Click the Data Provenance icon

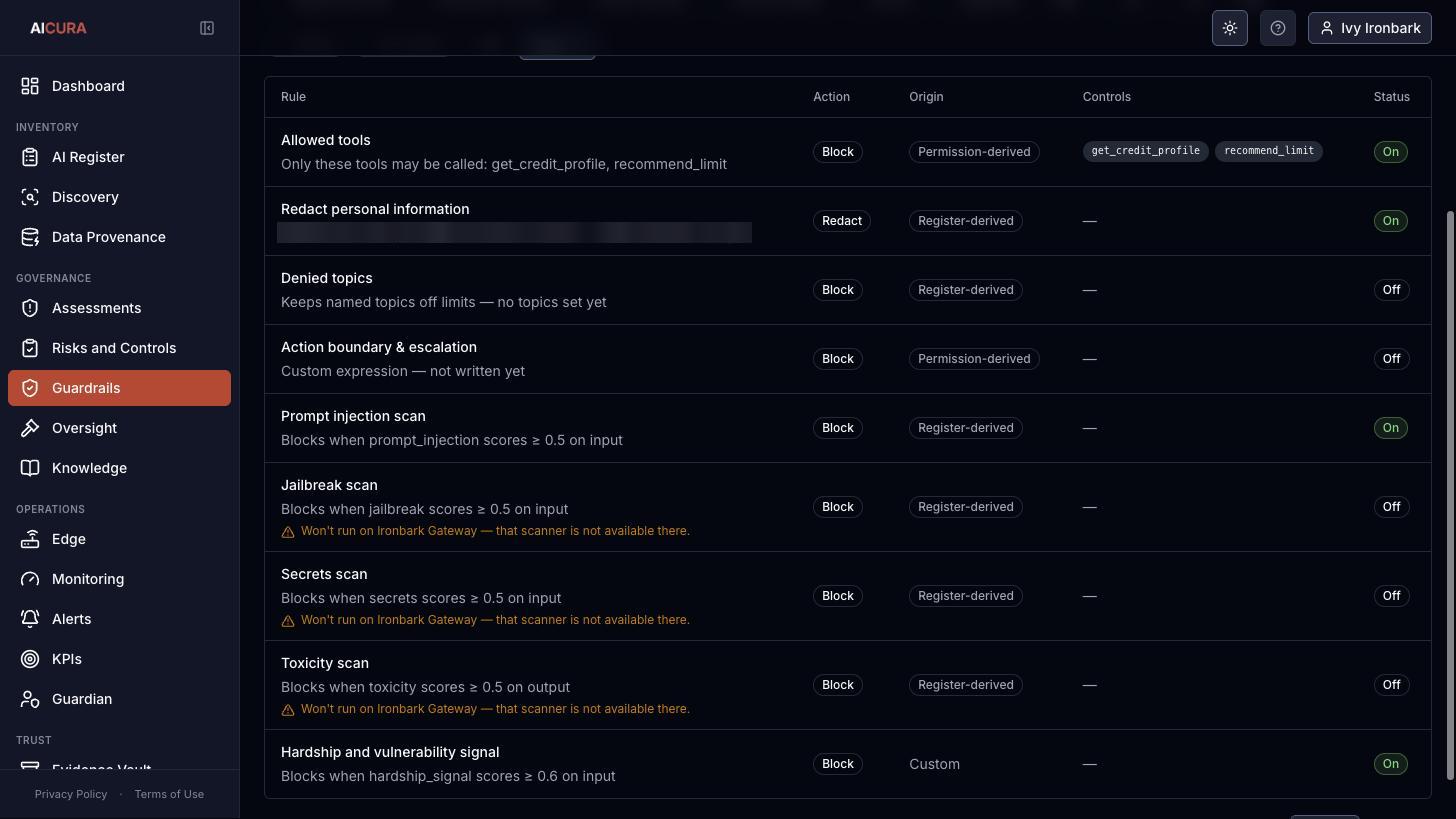click(30, 237)
